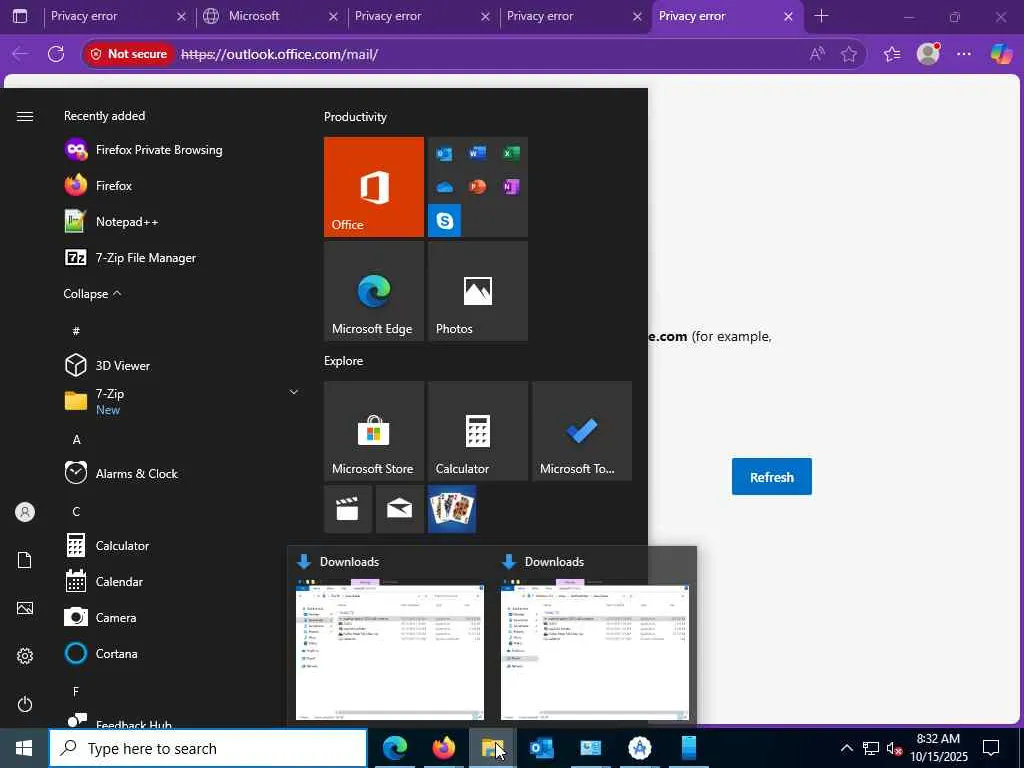Open Excel from the Productivity tile group
Viewport: 1024px width, 768px height.
[x=511, y=153]
